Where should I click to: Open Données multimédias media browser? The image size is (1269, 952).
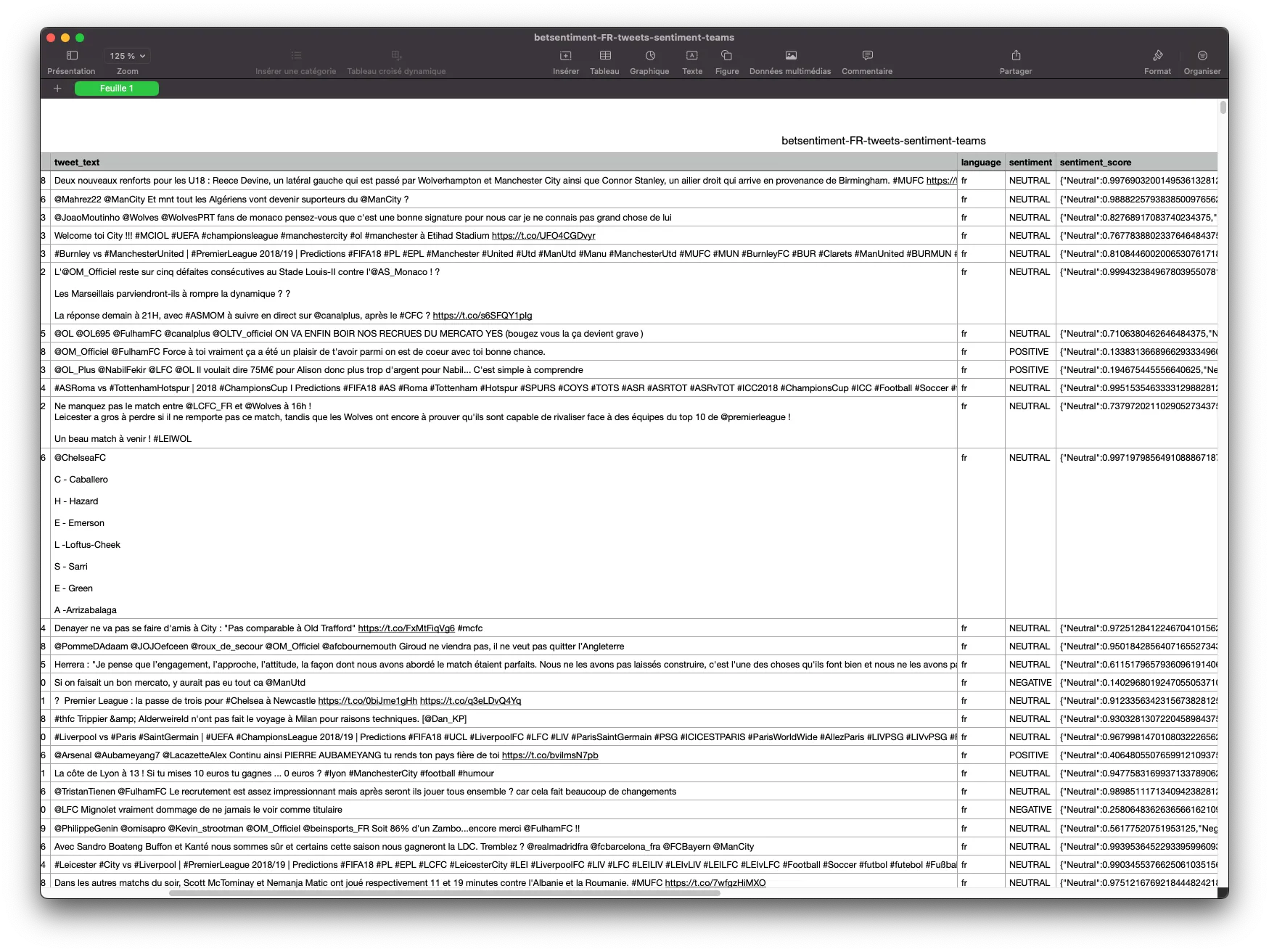click(x=790, y=56)
